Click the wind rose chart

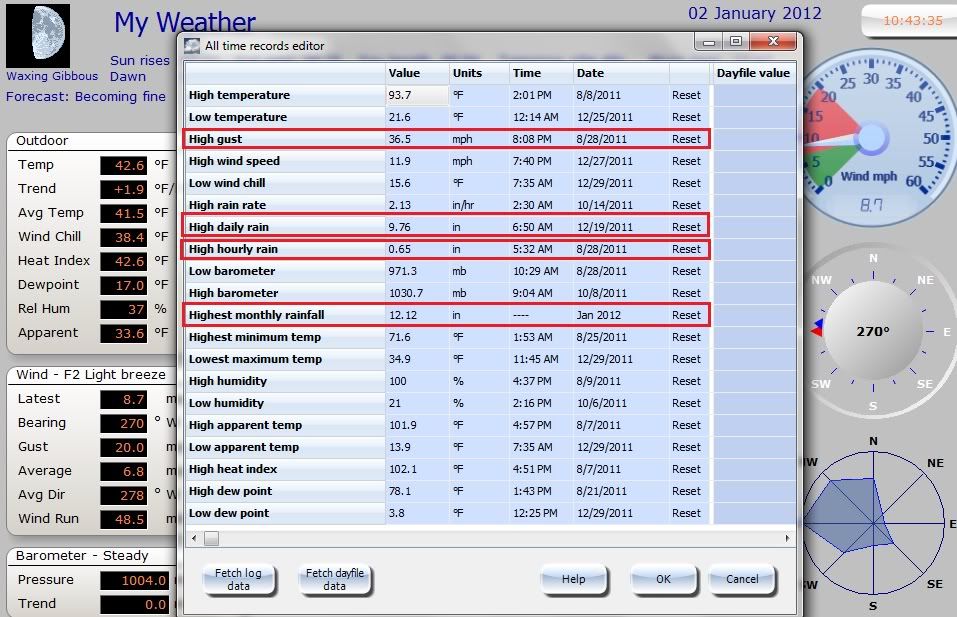(872, 522)
